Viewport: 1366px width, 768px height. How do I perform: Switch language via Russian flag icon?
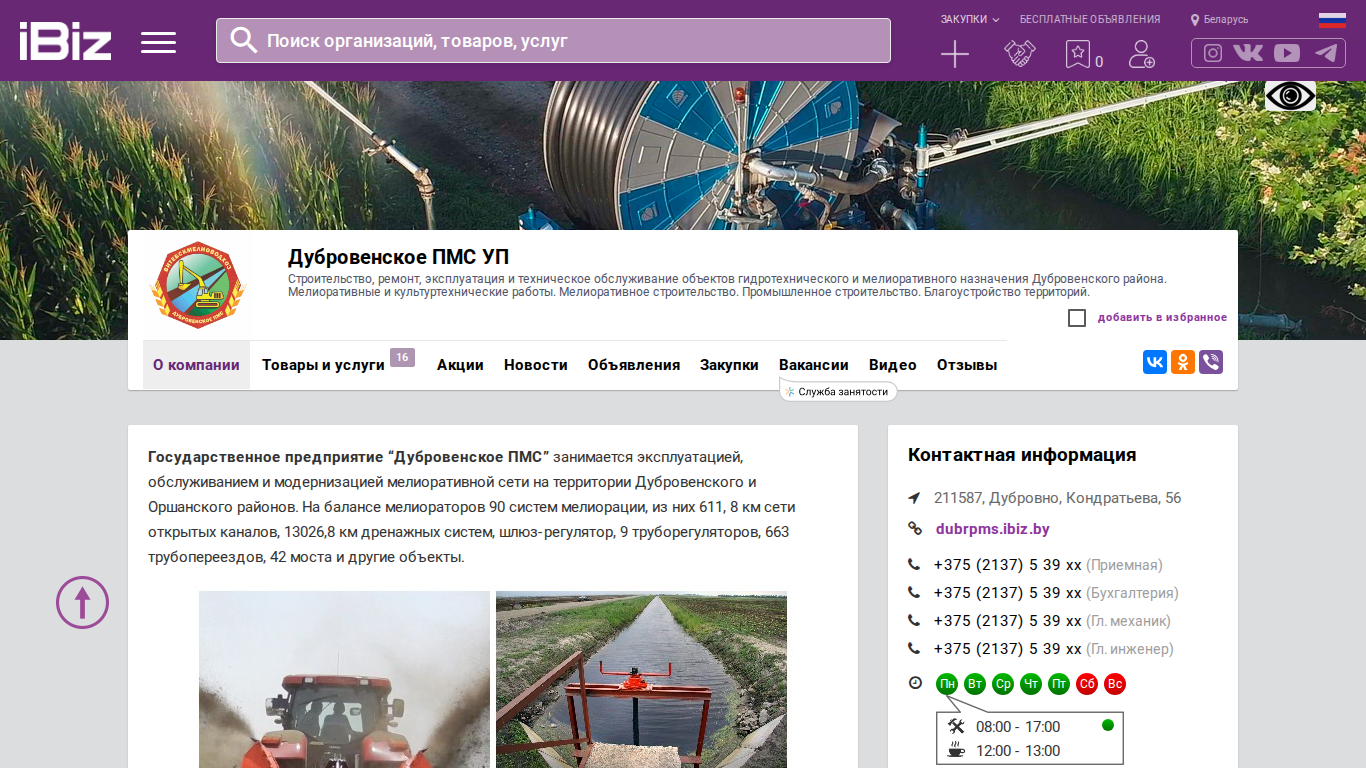click(x=1332, y=20)
